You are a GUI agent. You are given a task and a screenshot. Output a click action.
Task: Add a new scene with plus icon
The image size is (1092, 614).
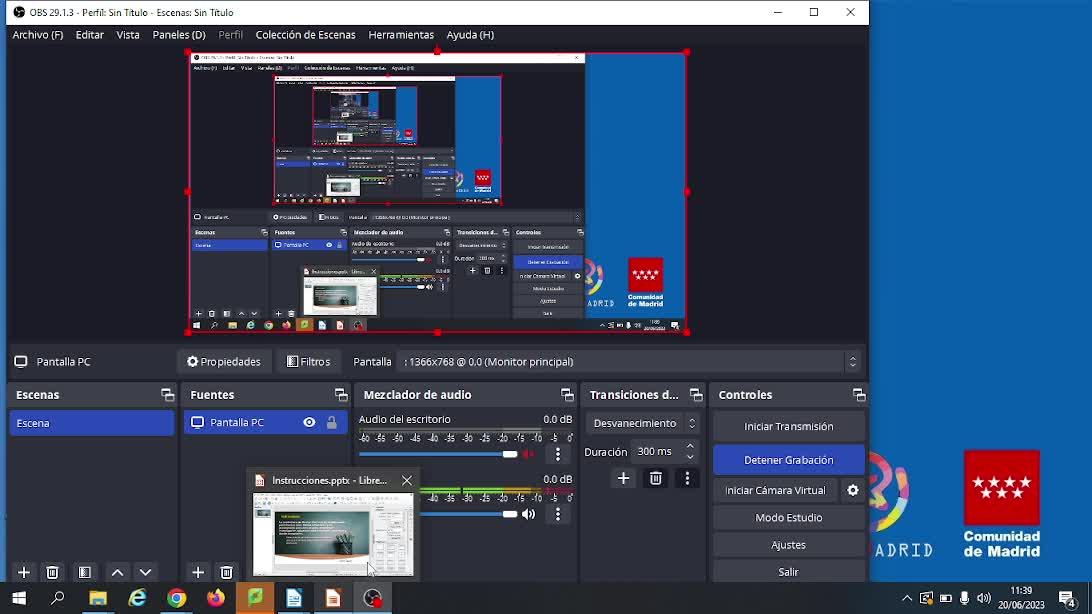(x=24, y=572)
